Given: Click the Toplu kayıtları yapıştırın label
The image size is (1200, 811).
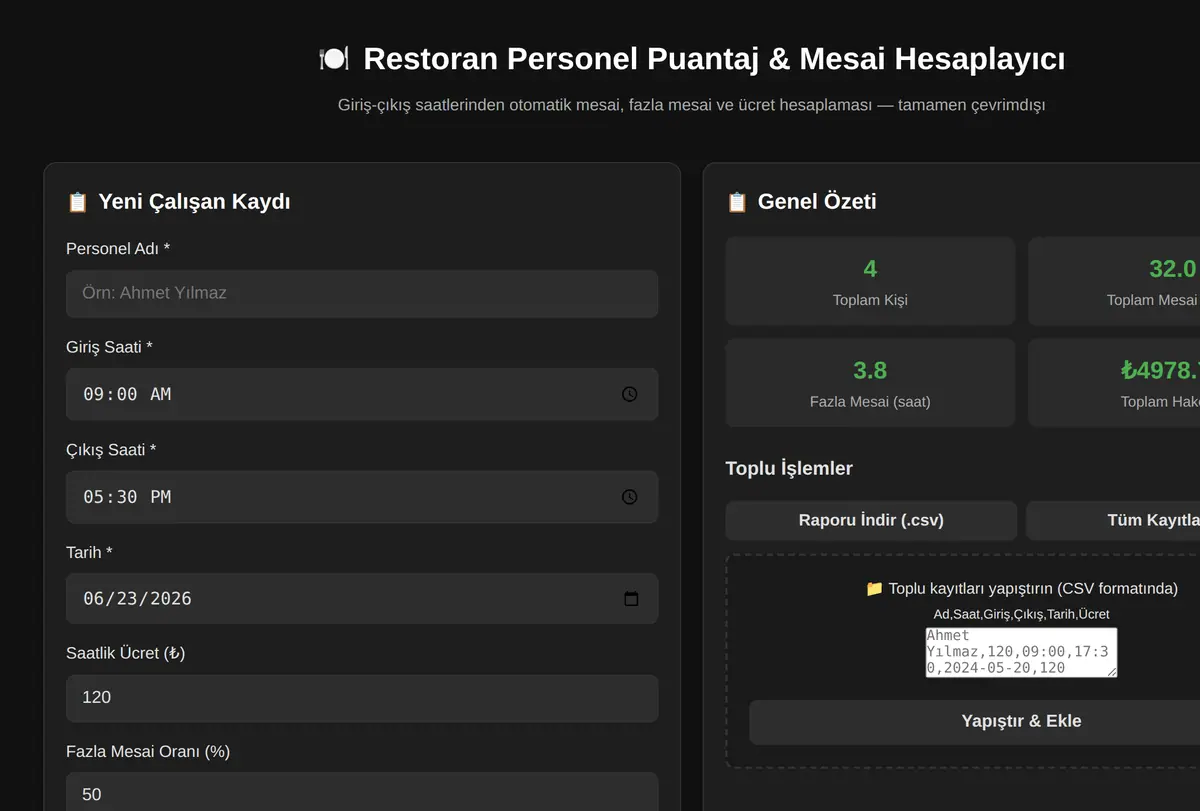Looking at the screenshot, I should click(x=1033, y=588).
